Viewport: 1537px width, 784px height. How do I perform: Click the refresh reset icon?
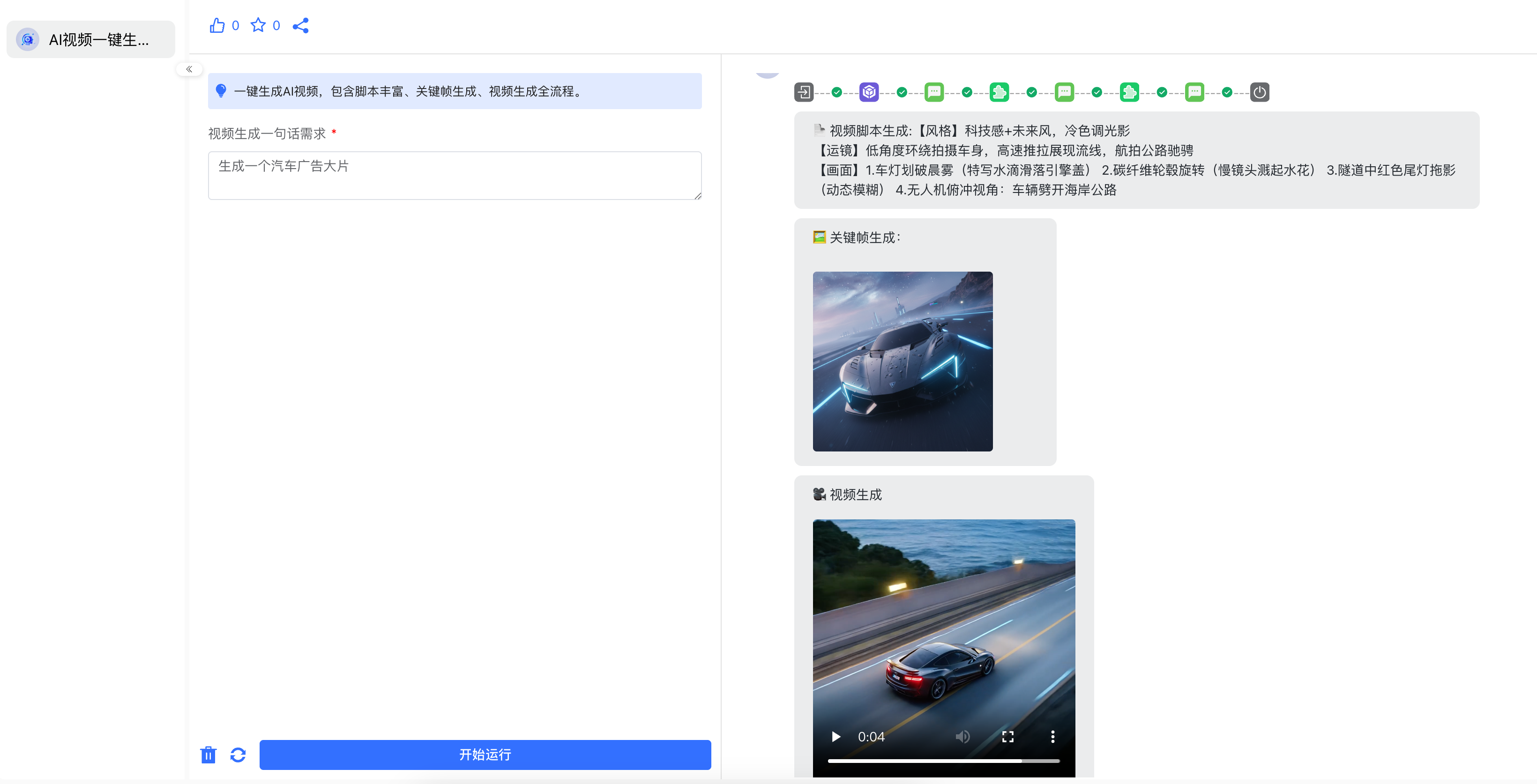238,755
